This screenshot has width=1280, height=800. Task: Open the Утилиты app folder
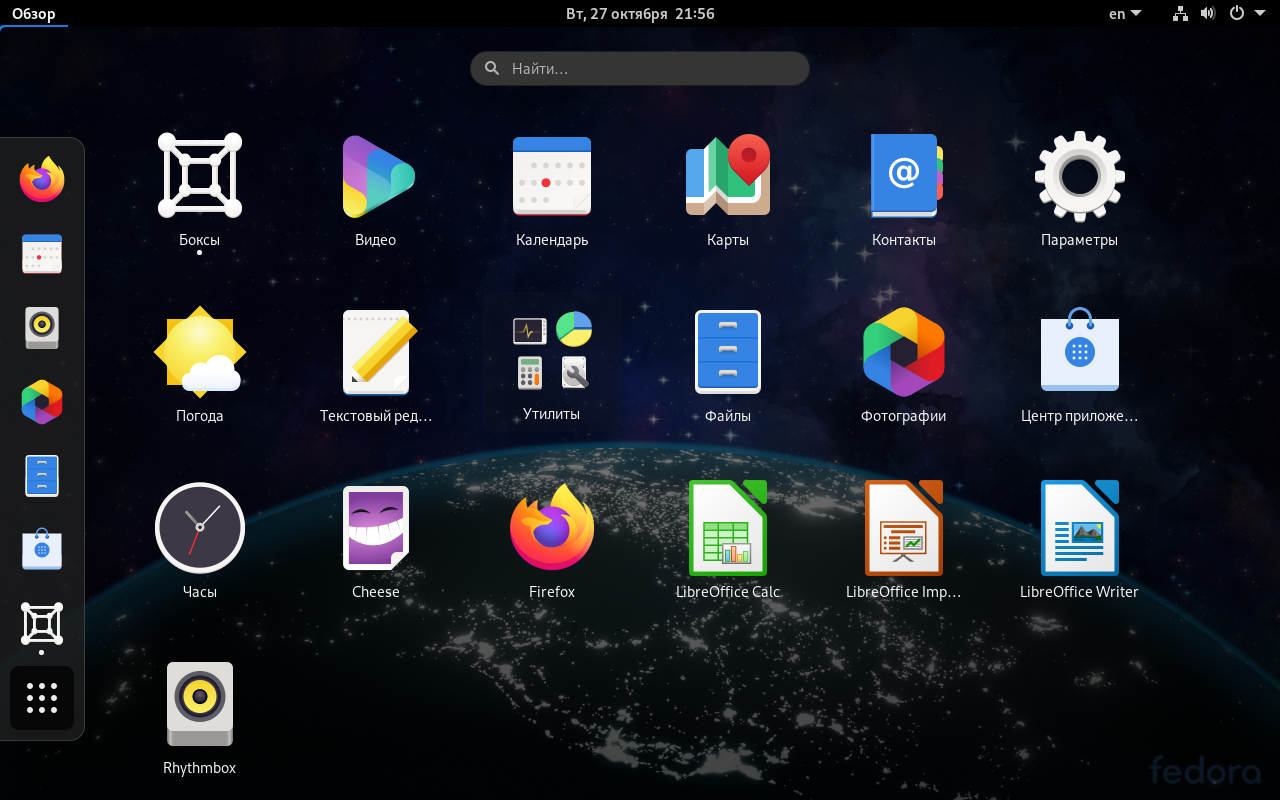[x=552, y=351]
